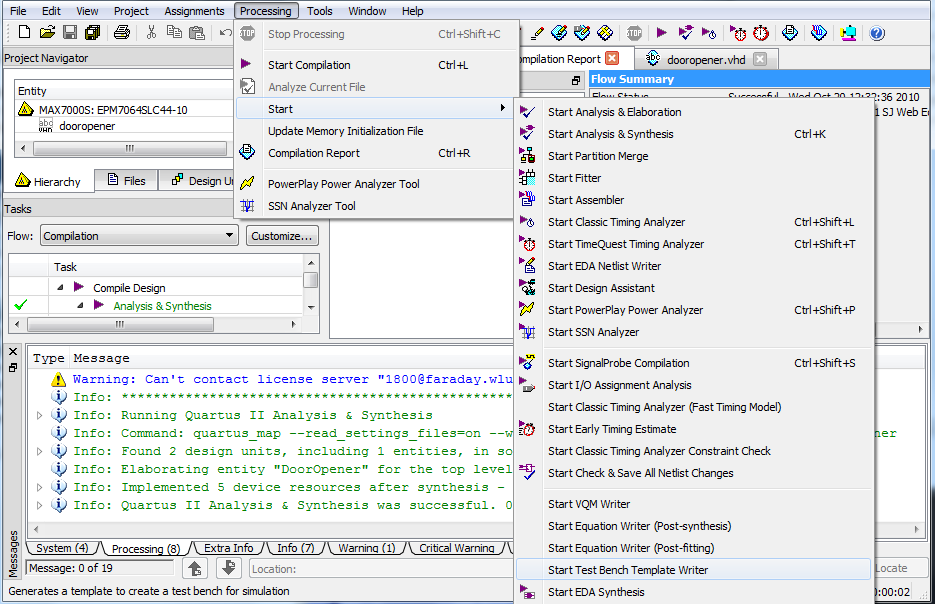Choose Start TimeQuest Timing Analyzer
This screenshot has height=604, width=935.
click(x=693, y=244)
